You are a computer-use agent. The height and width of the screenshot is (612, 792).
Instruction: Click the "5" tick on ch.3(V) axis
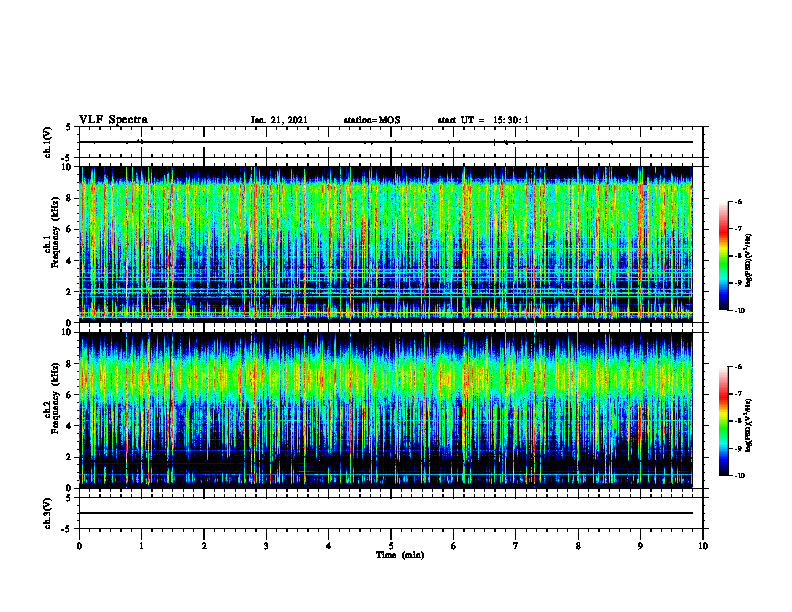69,498
